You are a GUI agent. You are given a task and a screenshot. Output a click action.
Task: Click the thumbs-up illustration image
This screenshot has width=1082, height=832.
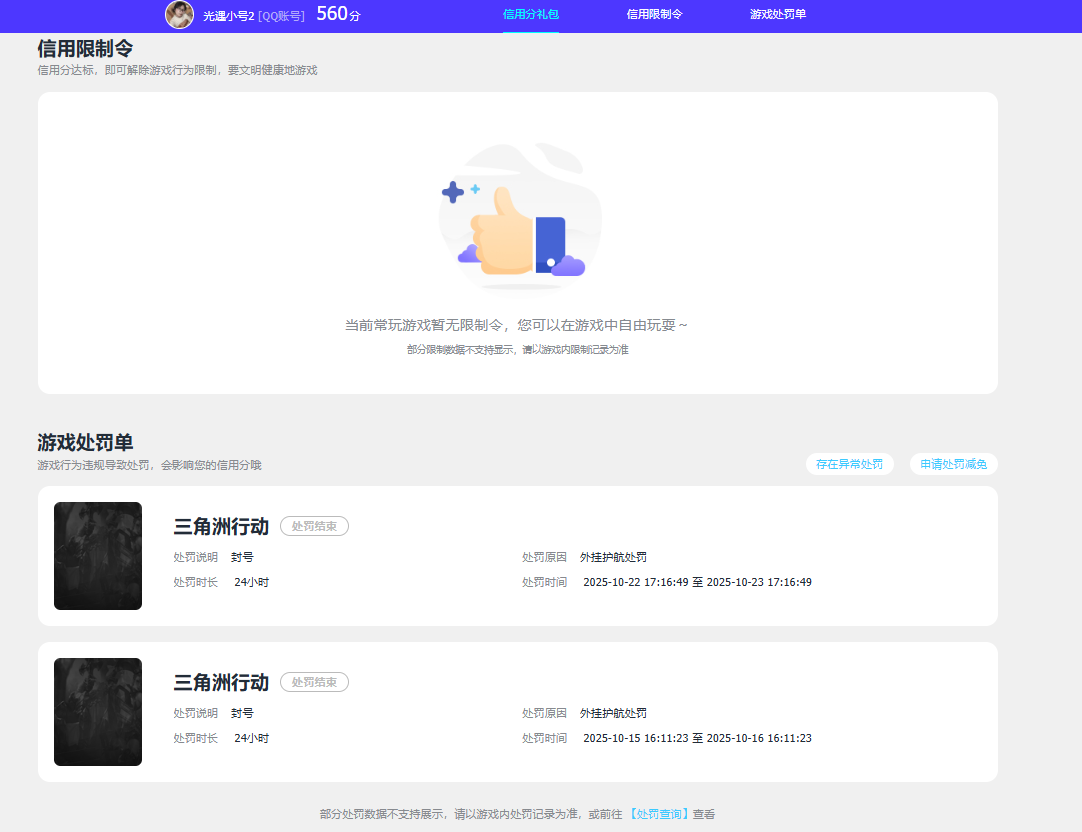pos(519,216)
